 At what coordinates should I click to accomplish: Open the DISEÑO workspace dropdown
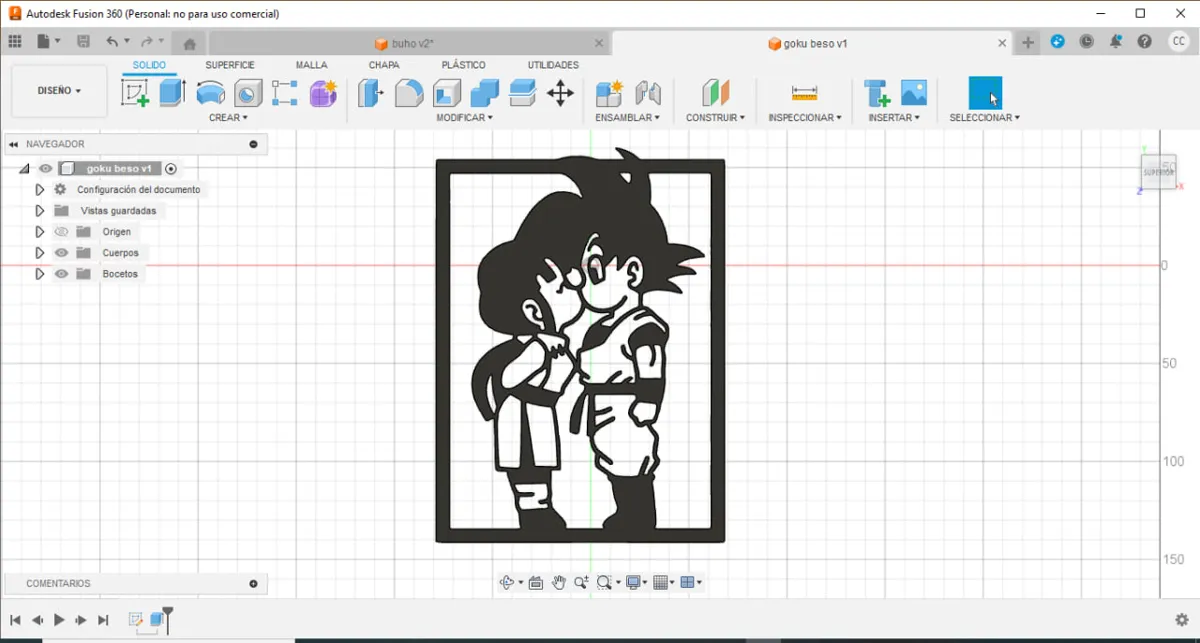59,91
